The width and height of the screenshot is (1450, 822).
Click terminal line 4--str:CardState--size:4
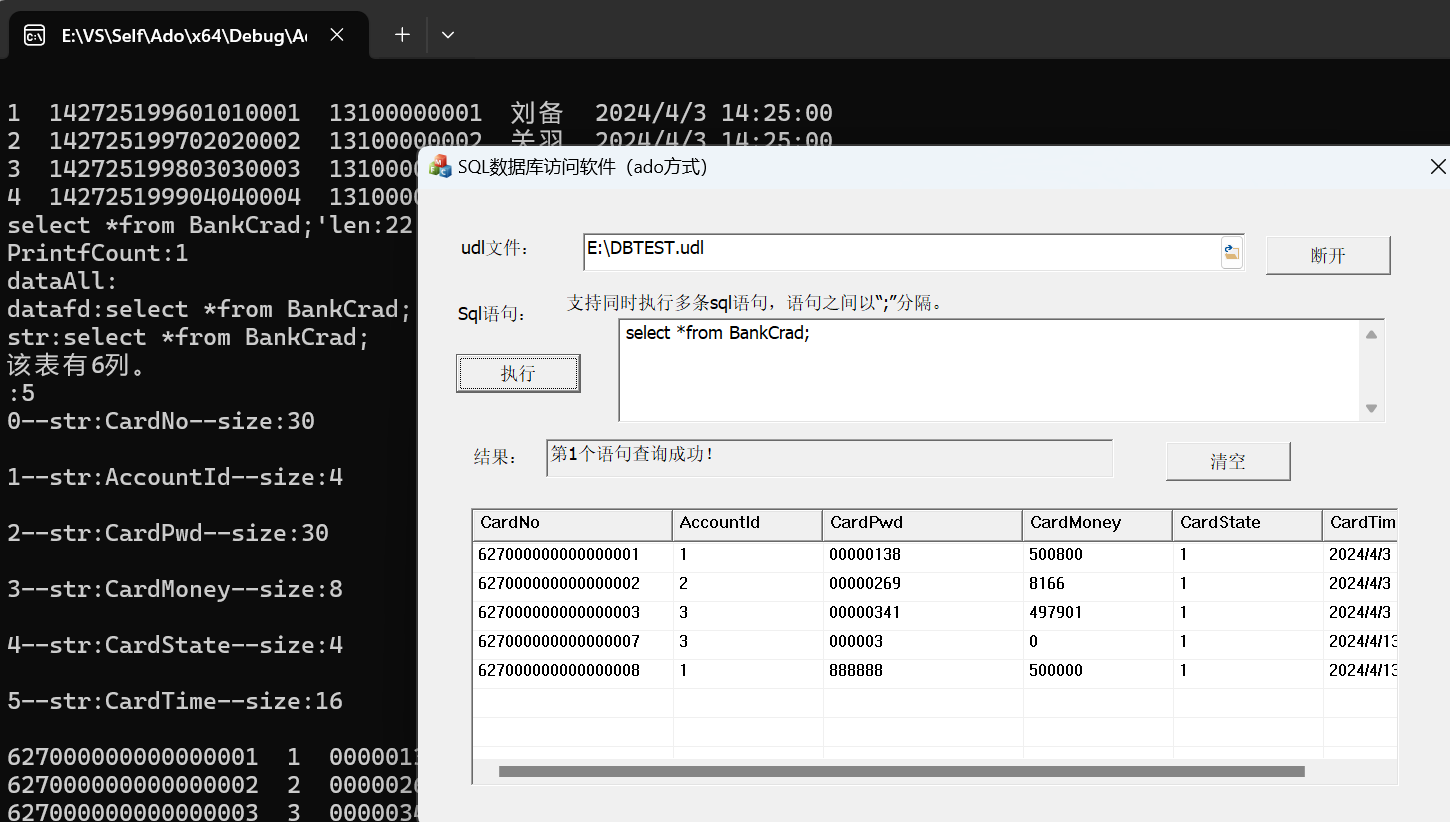[x=175, y=645]
